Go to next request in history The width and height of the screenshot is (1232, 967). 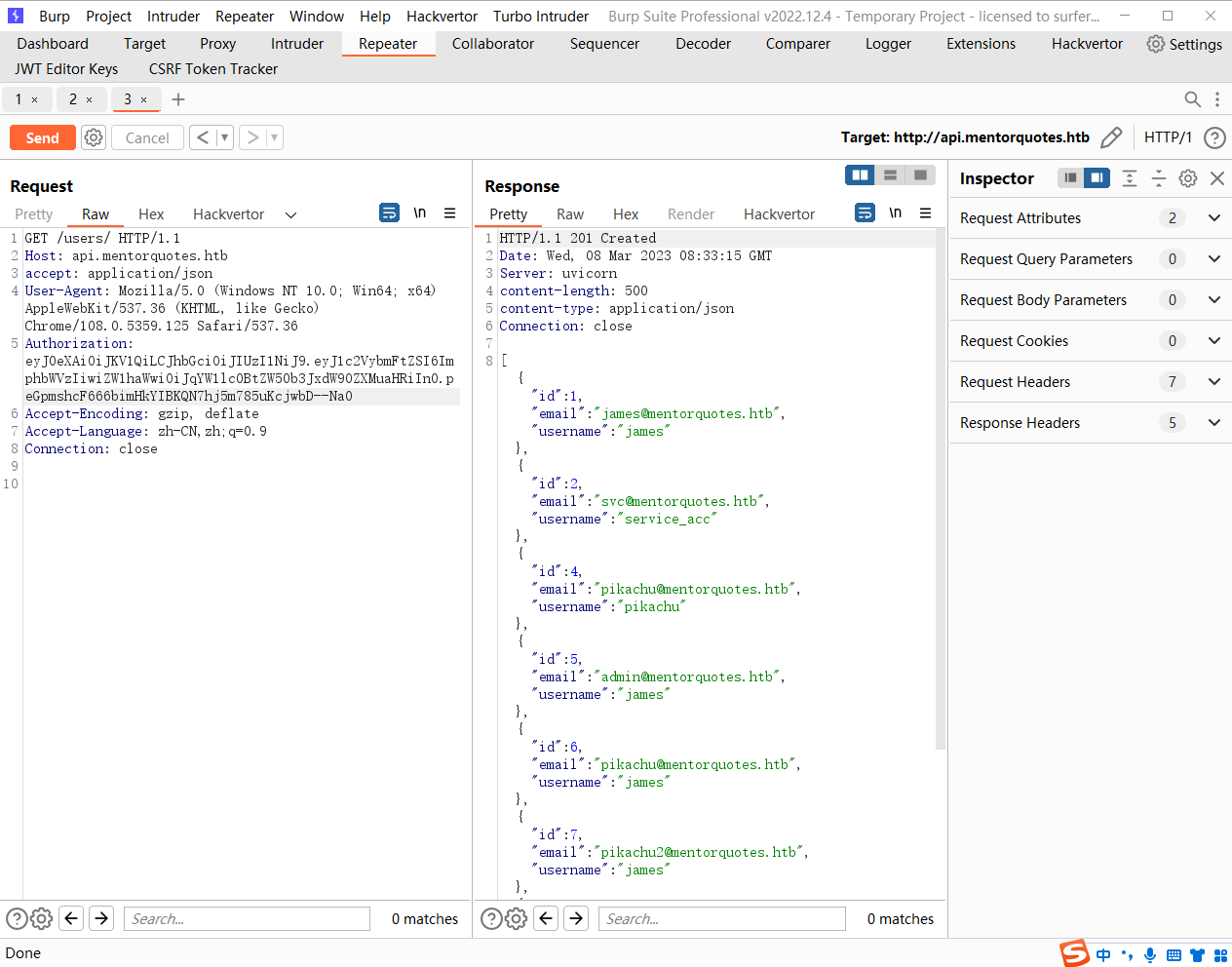pos(252,137)
